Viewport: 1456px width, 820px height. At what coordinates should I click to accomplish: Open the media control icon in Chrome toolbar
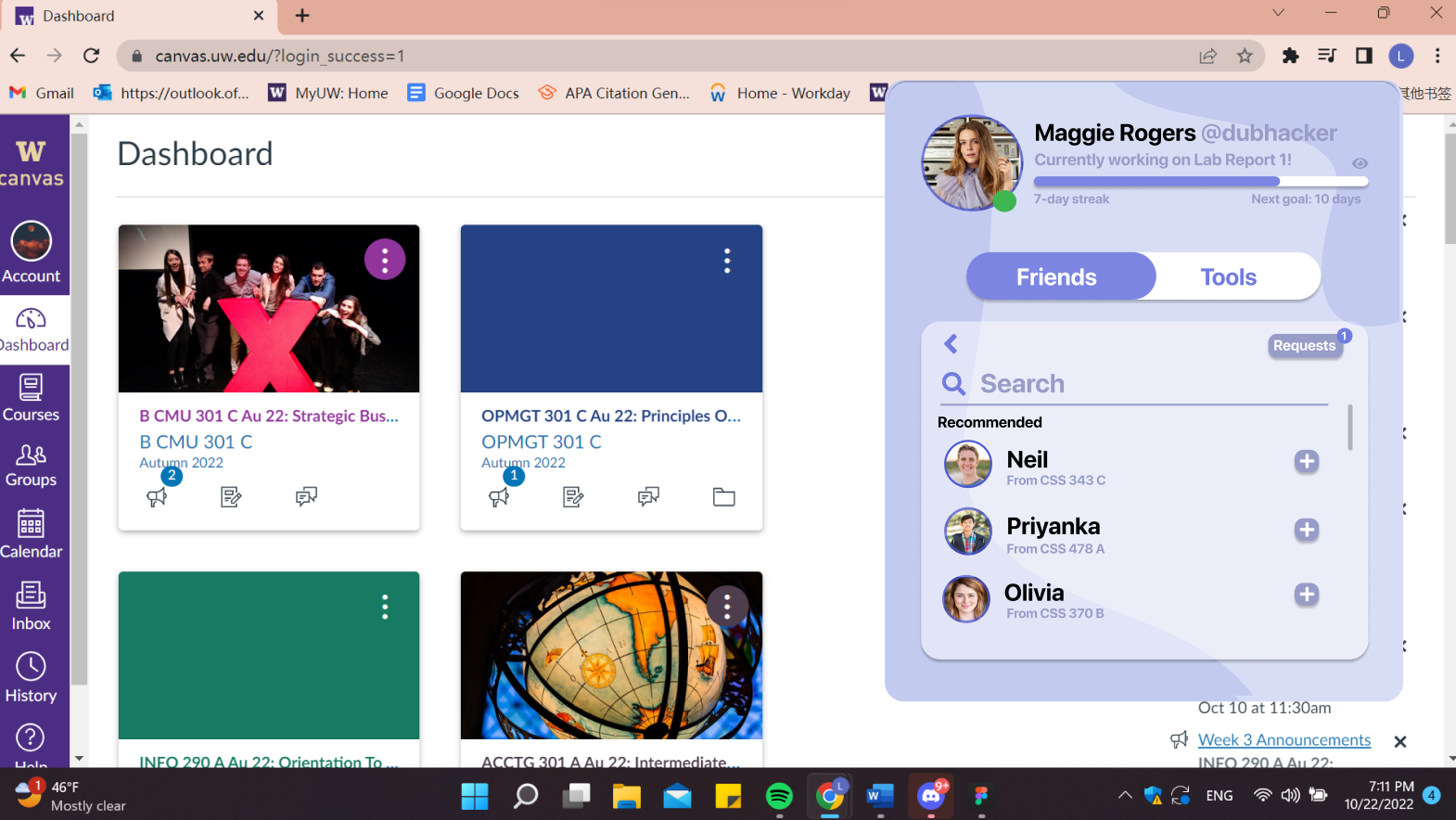1326,56
